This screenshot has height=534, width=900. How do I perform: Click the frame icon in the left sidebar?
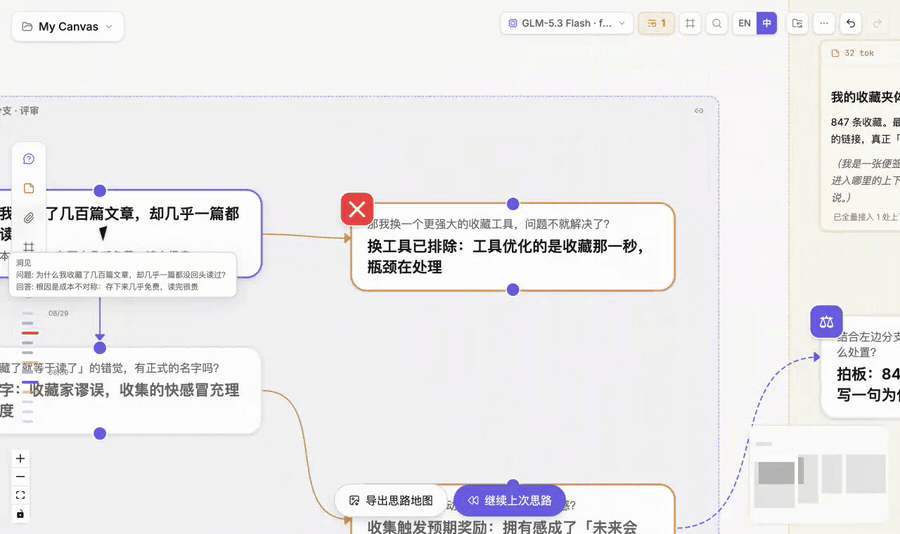pos(29,247)
